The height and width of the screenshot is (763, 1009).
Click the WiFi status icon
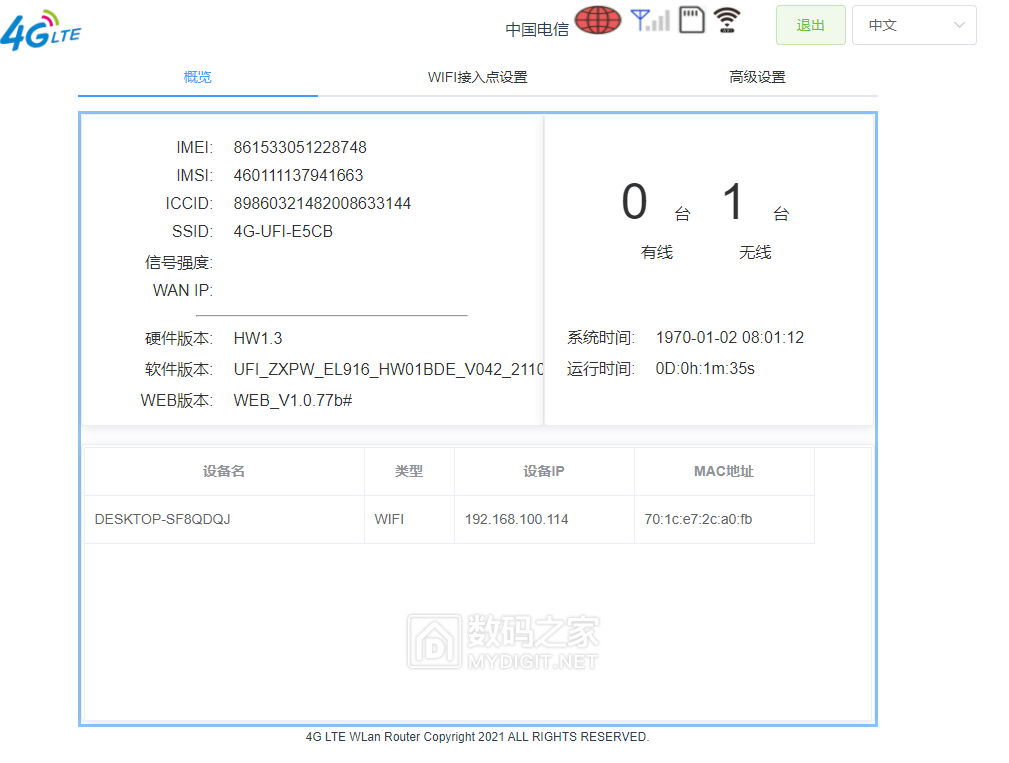[x=727, y=20]
